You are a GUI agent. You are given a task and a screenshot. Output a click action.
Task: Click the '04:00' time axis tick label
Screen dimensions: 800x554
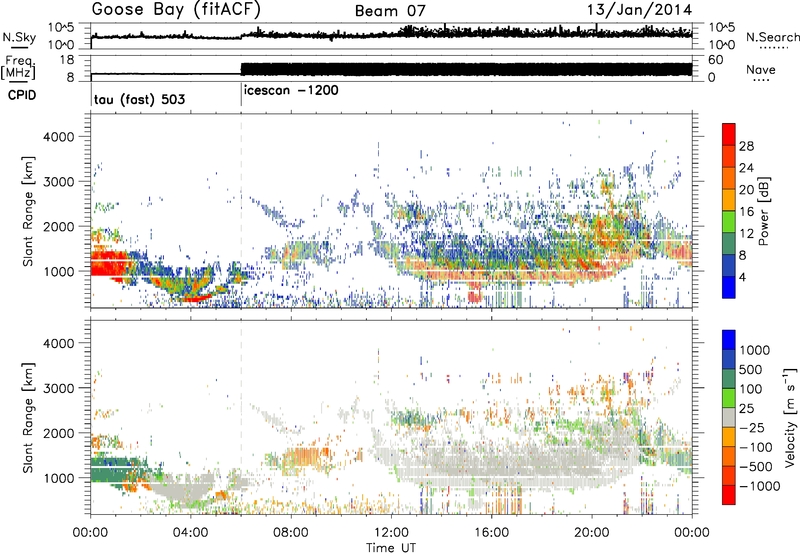[x=191, y=533]
